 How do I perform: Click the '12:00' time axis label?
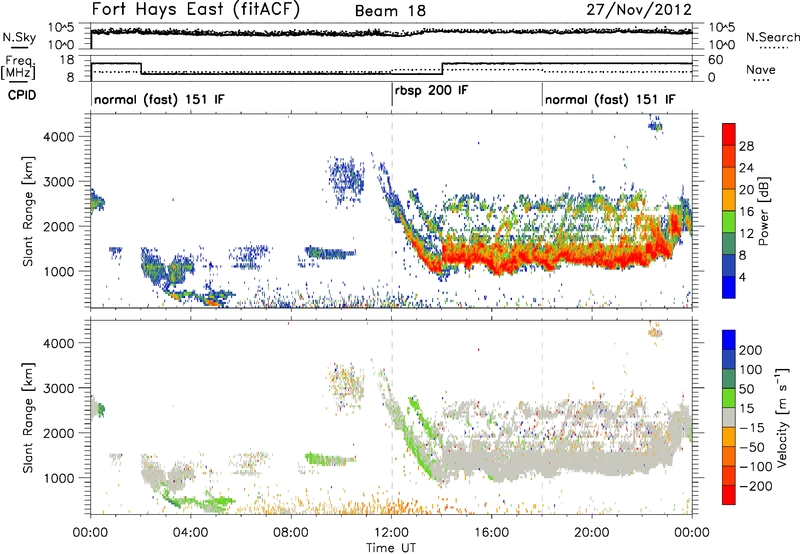(x=391, y=532)
